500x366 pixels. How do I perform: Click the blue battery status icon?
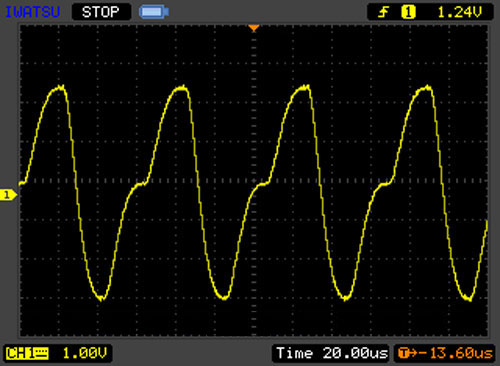[154, 12]
